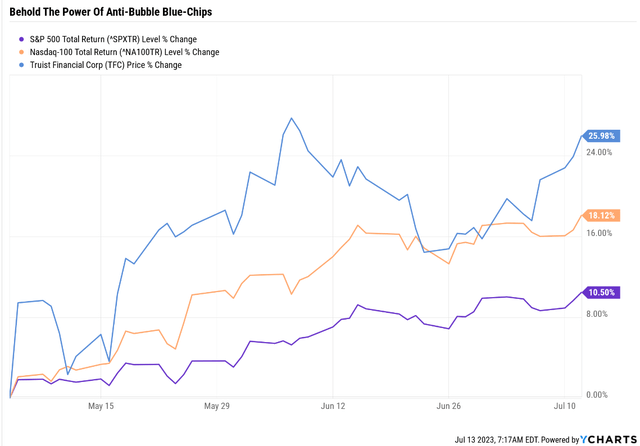
Task: Click the May 15 date axis label
Action: pos(101,406)
